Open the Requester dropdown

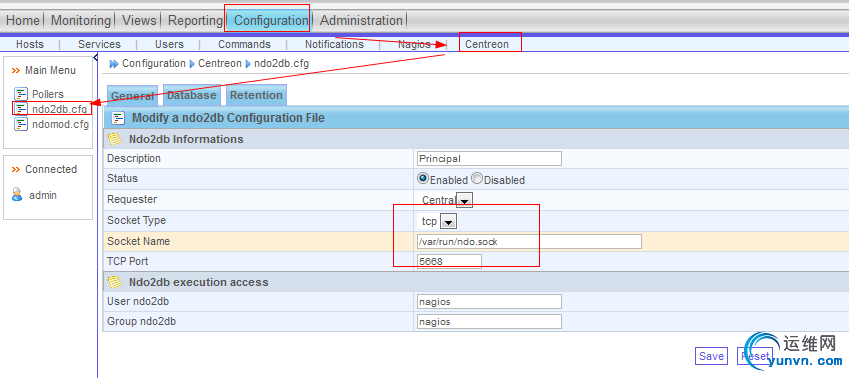[465, 200]
